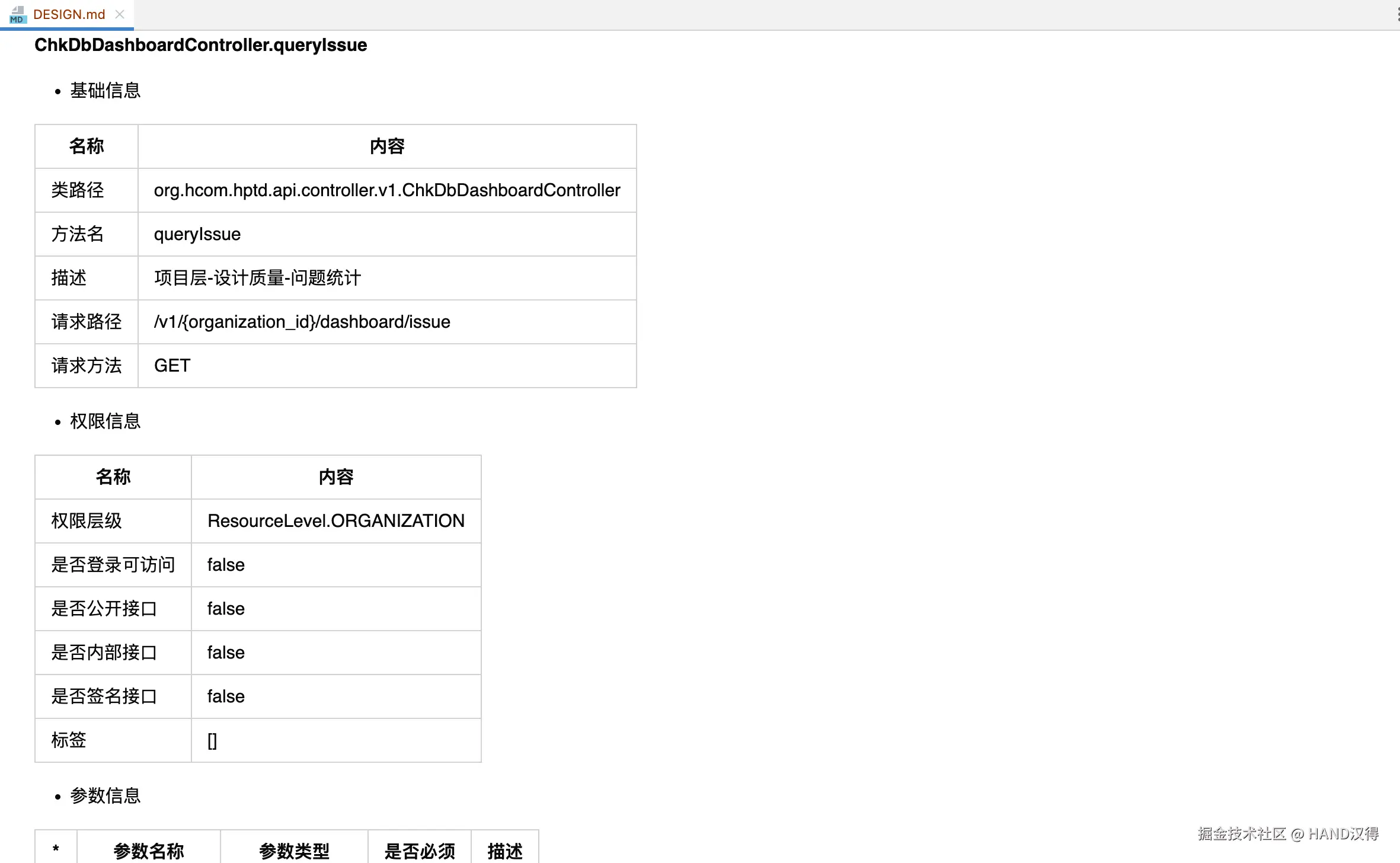Select the DESIGN.md tab label
The height and width of the screenshot is (863, 1400).
69,14
